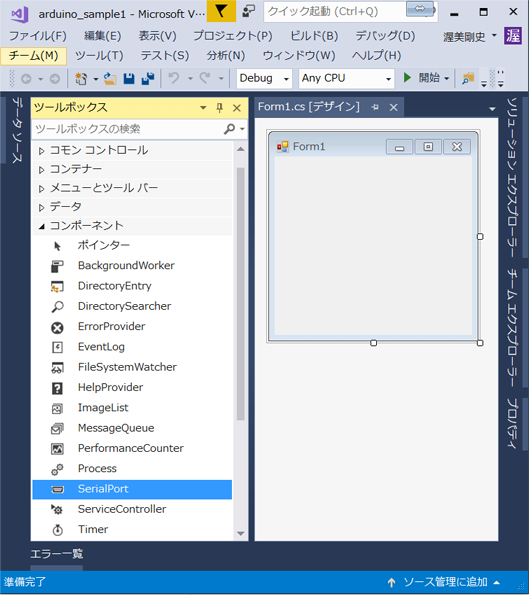Select the ImageList component icon
The height and width of the screenshot is (595, 529).
click(57, 408)
